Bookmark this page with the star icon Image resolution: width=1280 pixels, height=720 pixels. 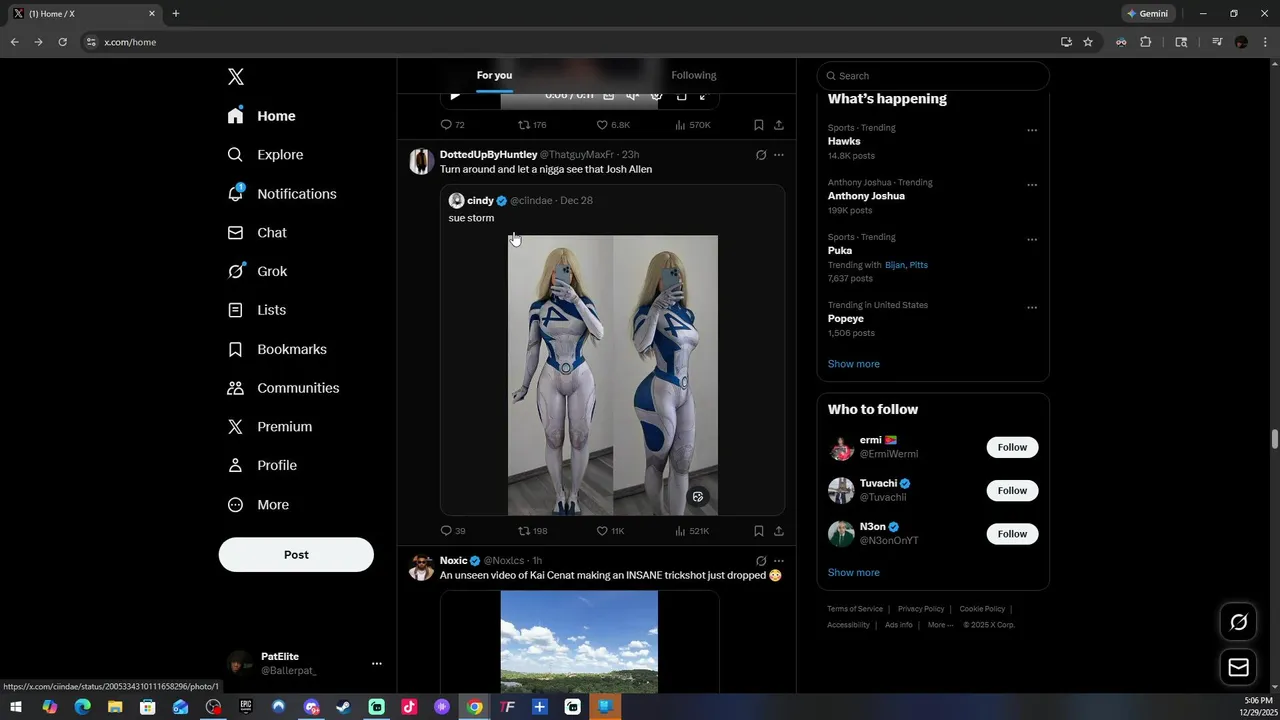pyautogui.click(x=1088, y=42)
